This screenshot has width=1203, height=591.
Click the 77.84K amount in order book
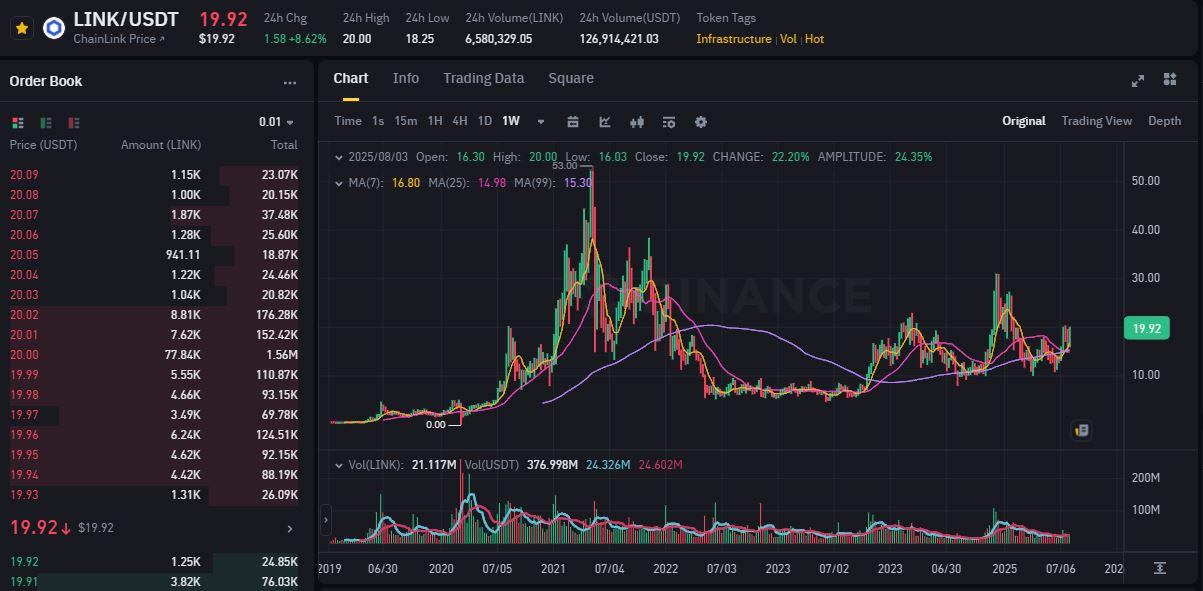tap(183, 355)
